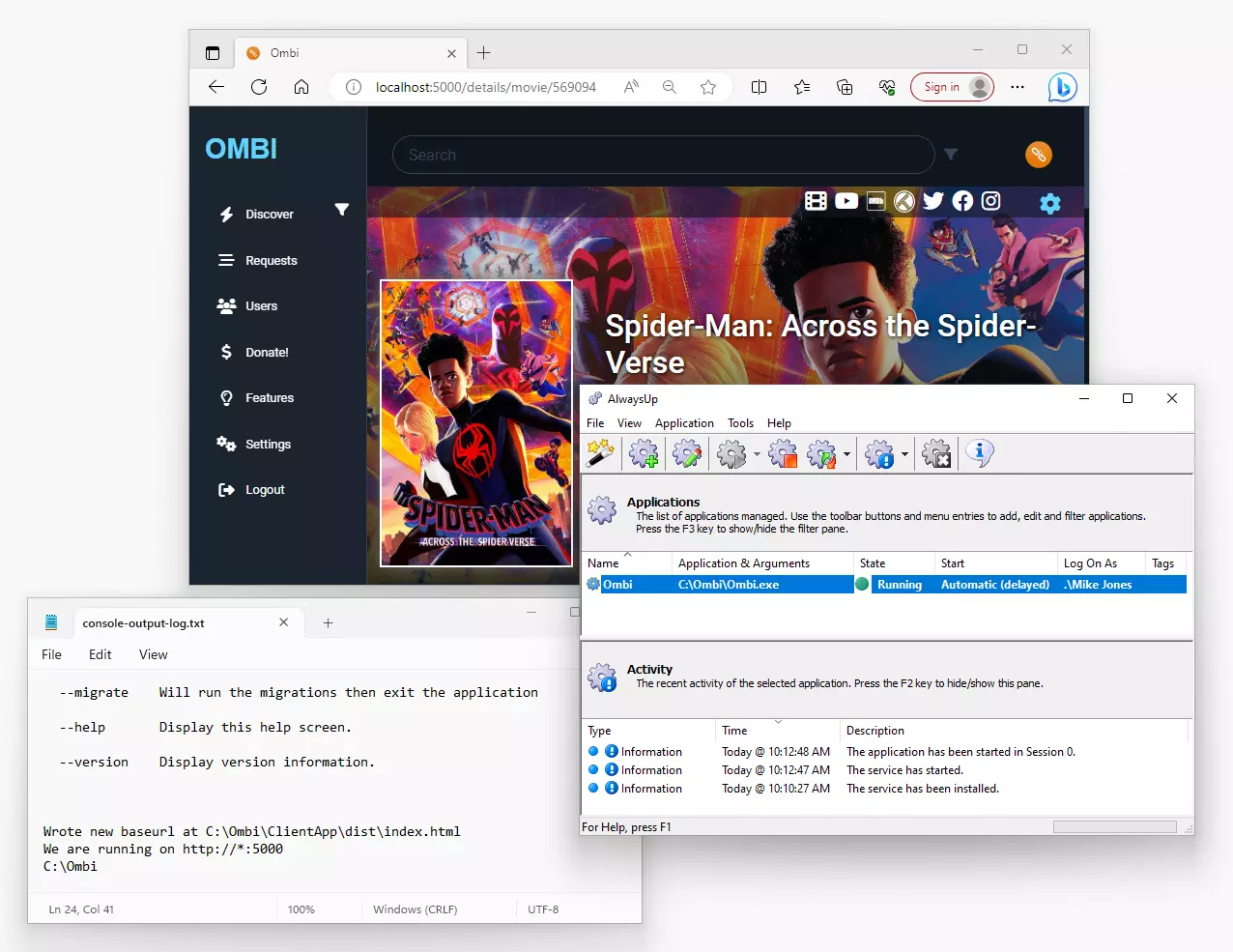This screenshot has width=1233, height=952.
Task: Toggle the Edge split screen icon
Action: tap(760, 87)
